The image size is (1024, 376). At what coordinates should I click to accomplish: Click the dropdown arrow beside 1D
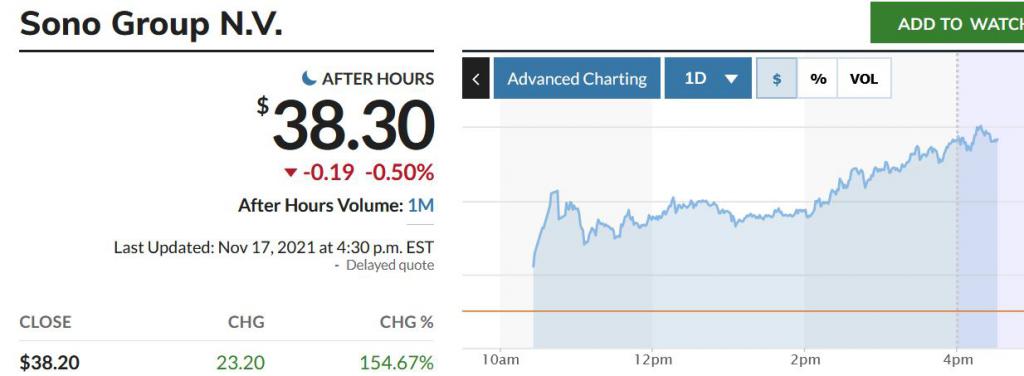point(731,79)
